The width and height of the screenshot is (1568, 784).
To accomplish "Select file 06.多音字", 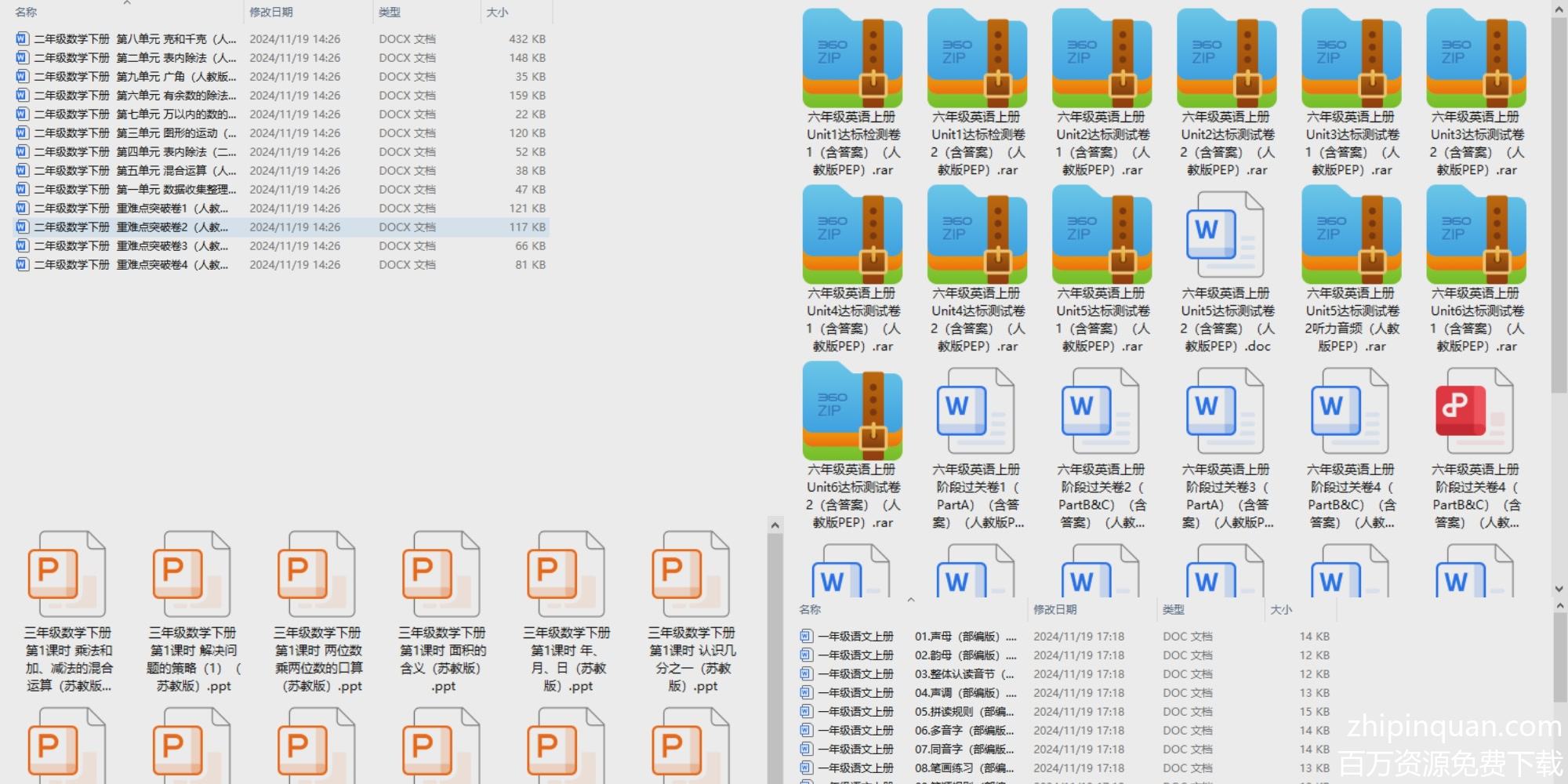I will point(1065,730).
